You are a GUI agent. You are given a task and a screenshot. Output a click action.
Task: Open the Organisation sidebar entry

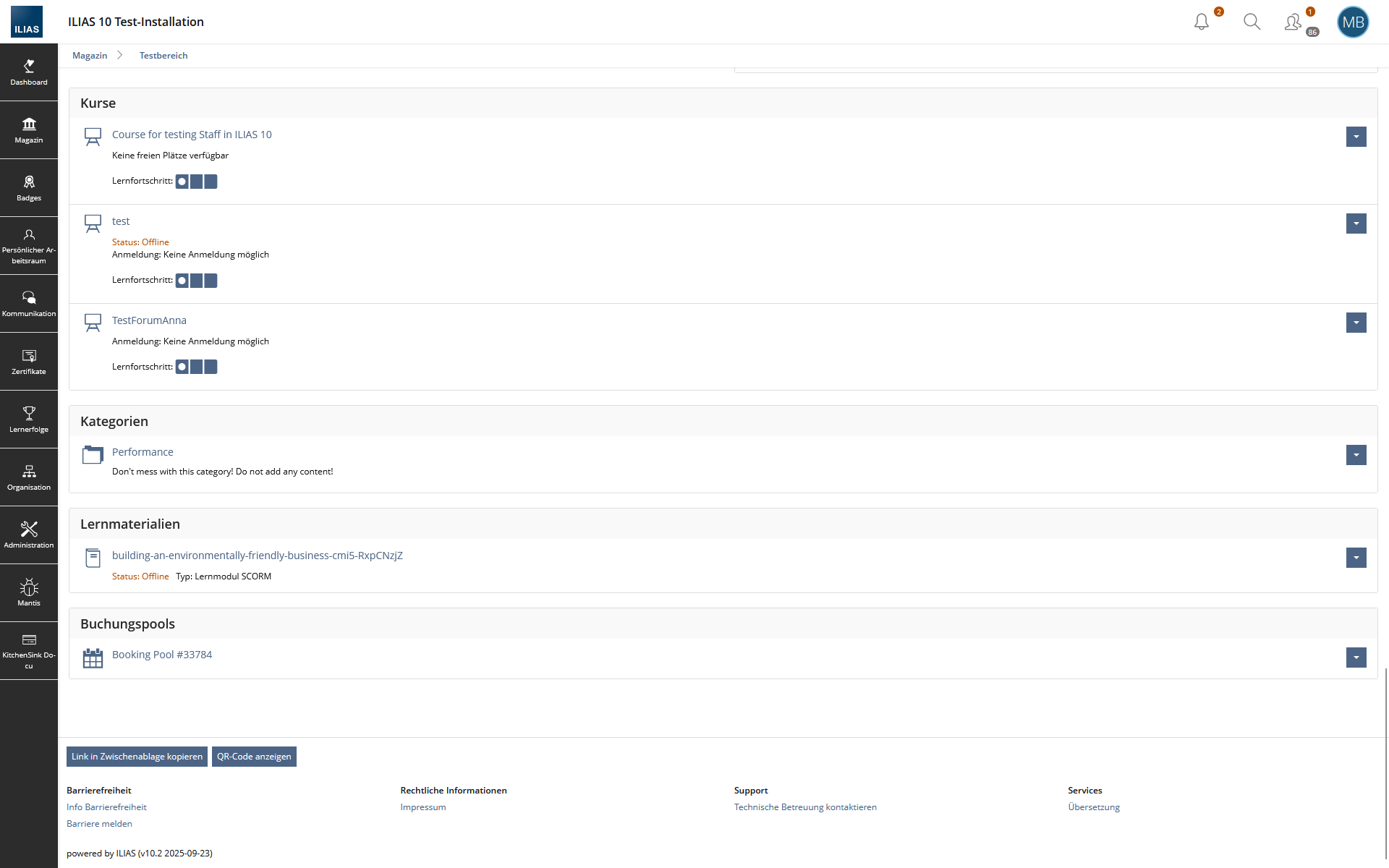click(x=29, y=477)
